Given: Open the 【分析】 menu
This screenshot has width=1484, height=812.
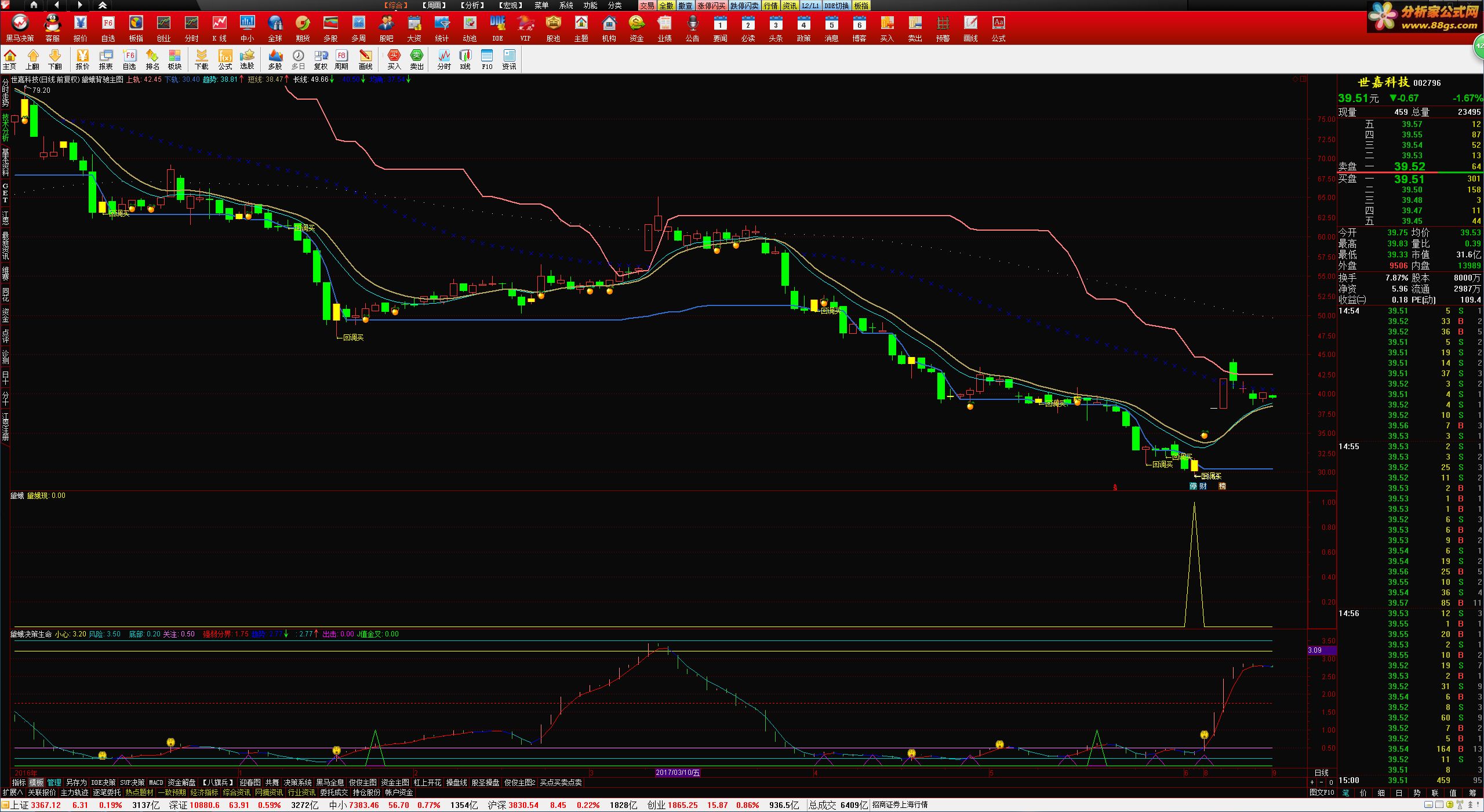Looking at the screenshot, I should [472, 5].
